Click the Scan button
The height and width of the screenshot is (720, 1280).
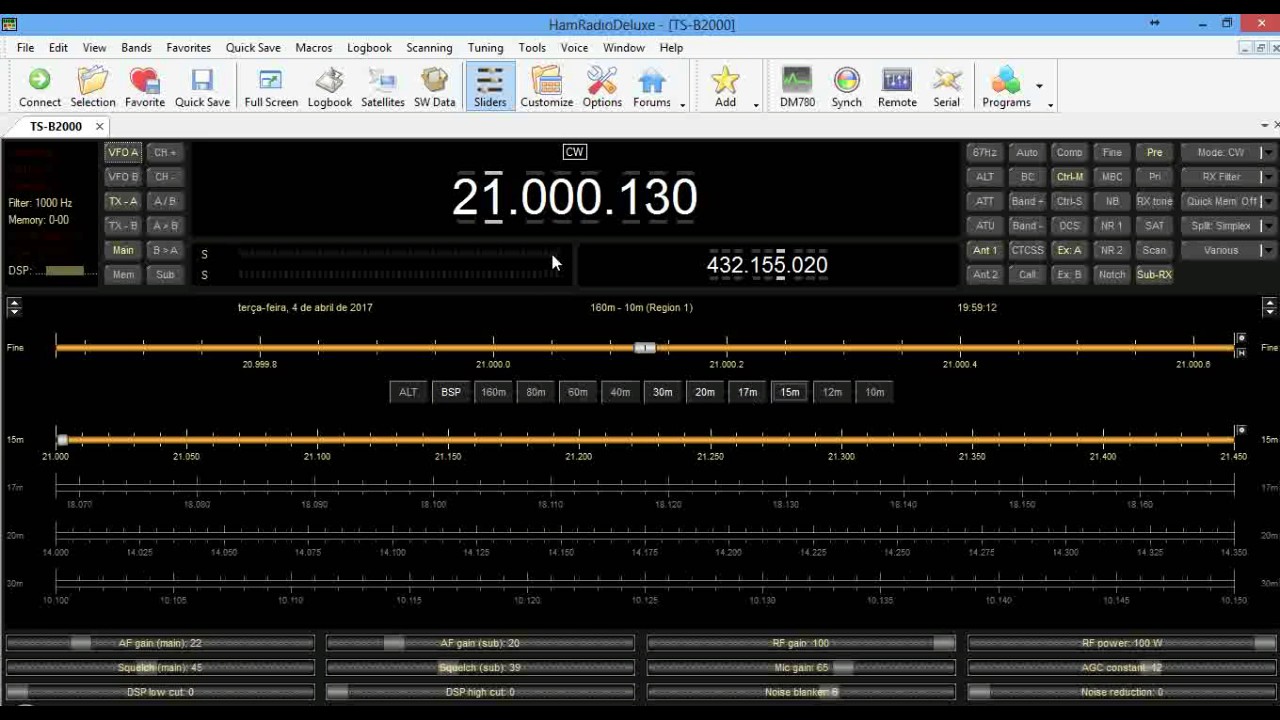pyautogui.click(x=1154, y=250)
